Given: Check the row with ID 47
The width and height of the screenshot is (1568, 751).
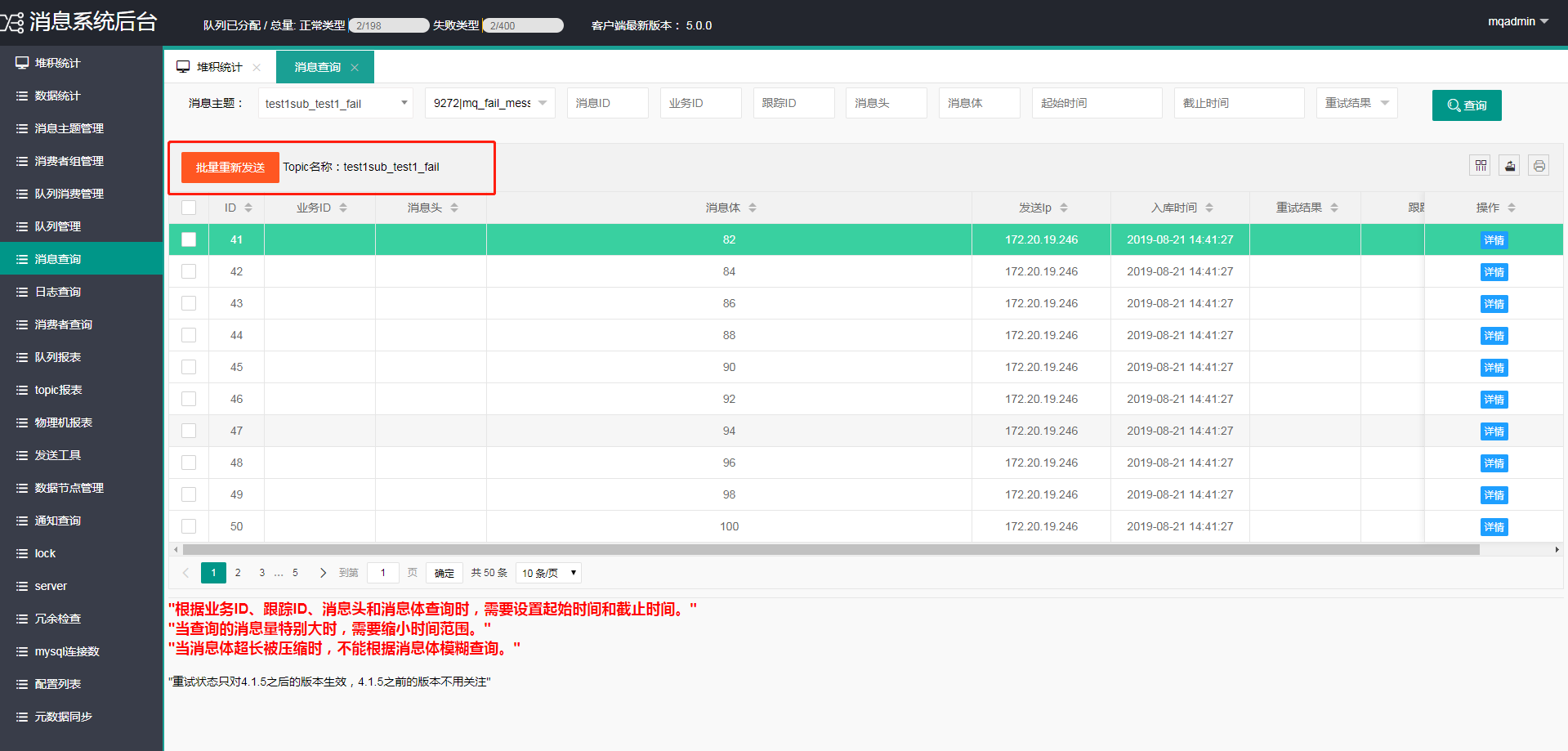Looking at the screenshot, I should click(189, 431).
